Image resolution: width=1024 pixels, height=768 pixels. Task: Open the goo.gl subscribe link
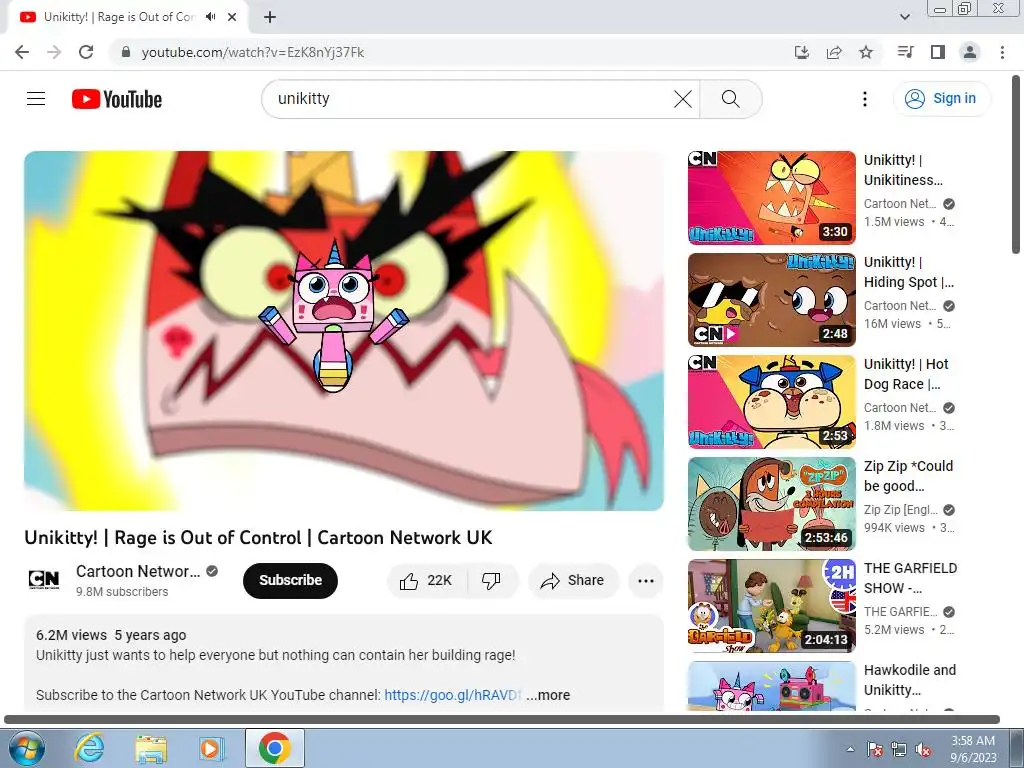pos(453,695)
